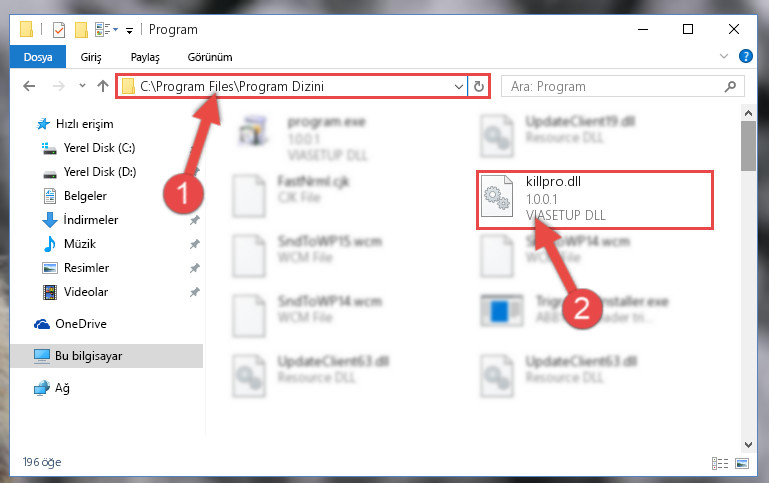Click the Up one level arrow
This screenshot has height=483, width=769.
coord(103,86)
